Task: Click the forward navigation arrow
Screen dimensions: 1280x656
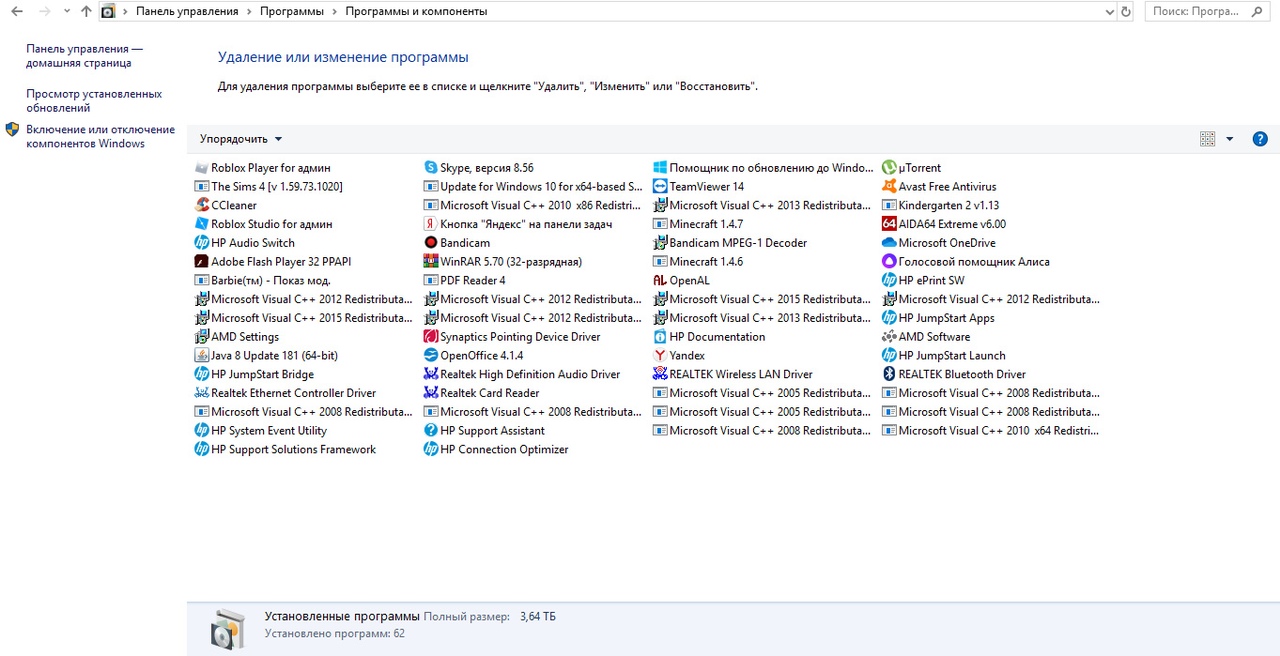Action: point(44,12)
